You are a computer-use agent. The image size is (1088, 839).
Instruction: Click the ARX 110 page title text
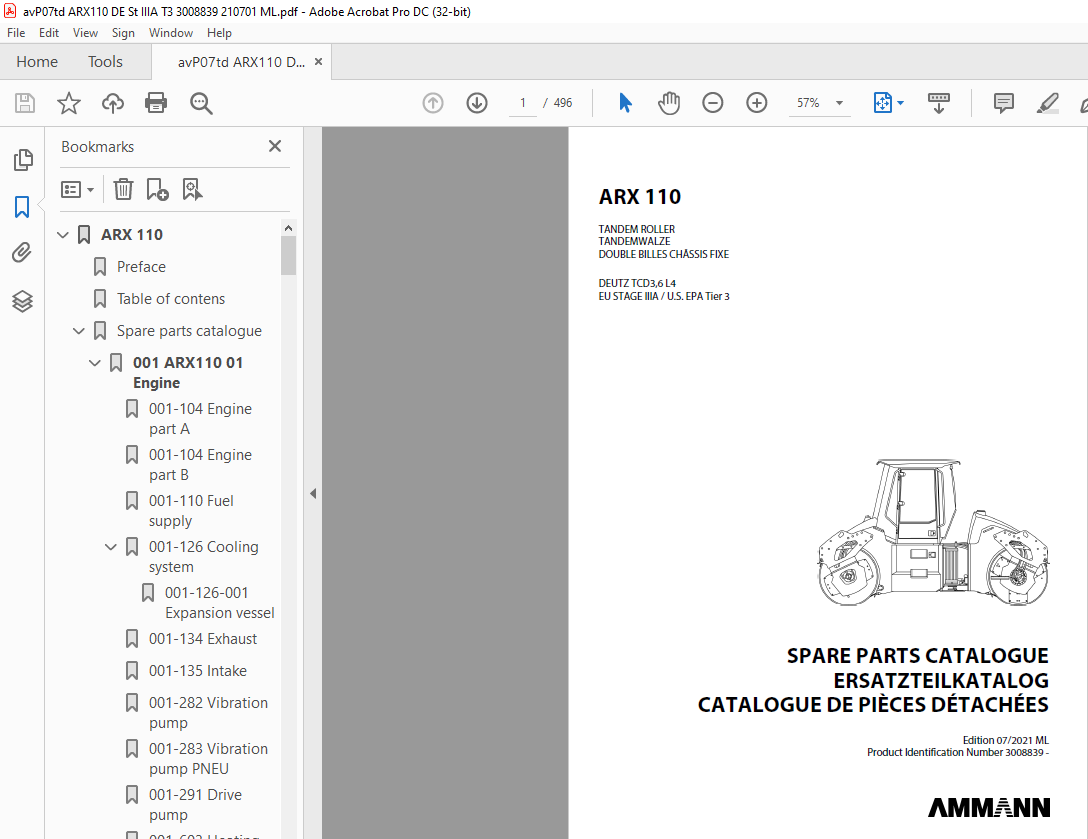coord(640,197)
